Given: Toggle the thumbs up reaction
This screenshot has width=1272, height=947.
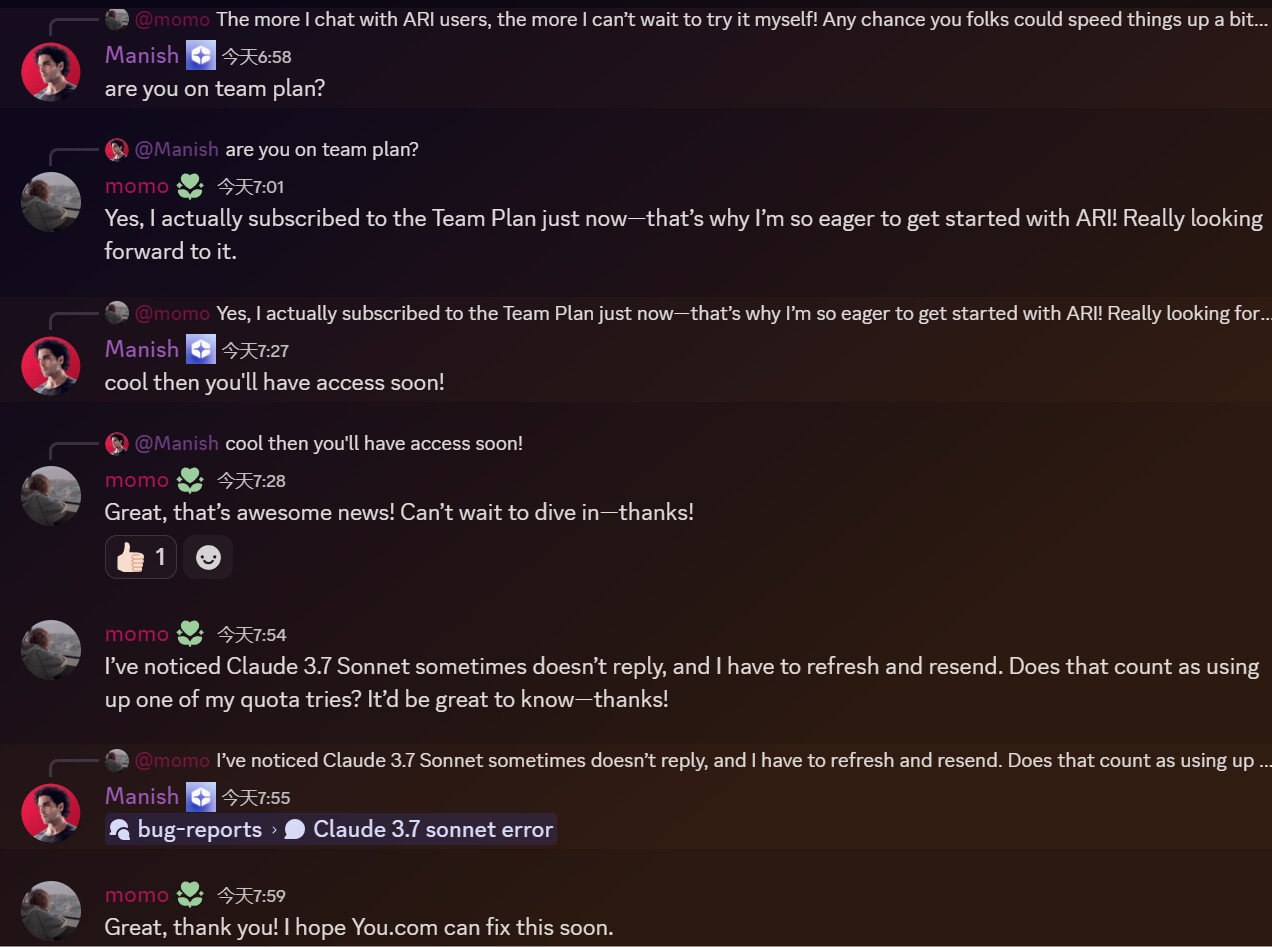Looking at the screenshot, I should [x=141, y=557].
